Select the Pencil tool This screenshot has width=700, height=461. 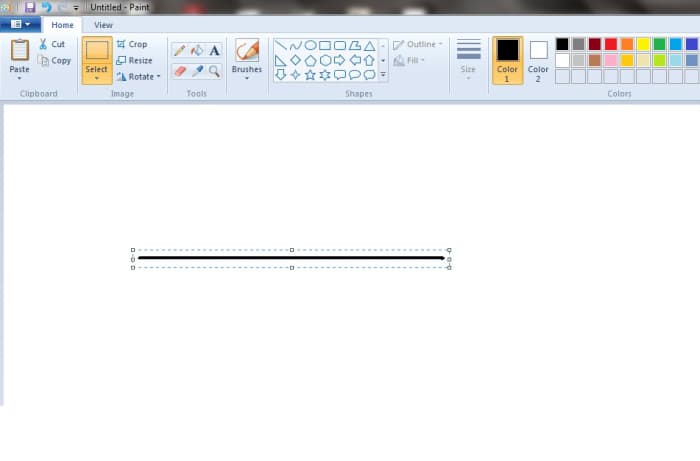pyautogui.click(x=179, y=51)
